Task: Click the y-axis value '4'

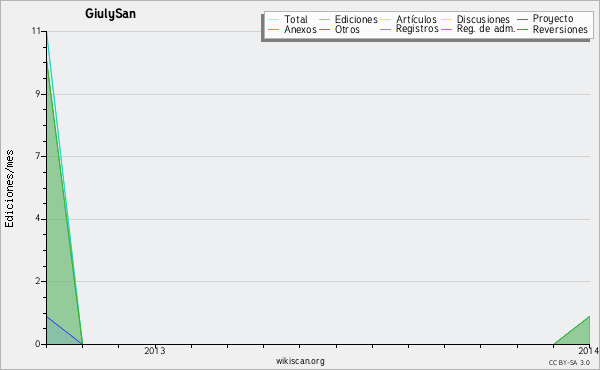Action: (x=38, y=219)
